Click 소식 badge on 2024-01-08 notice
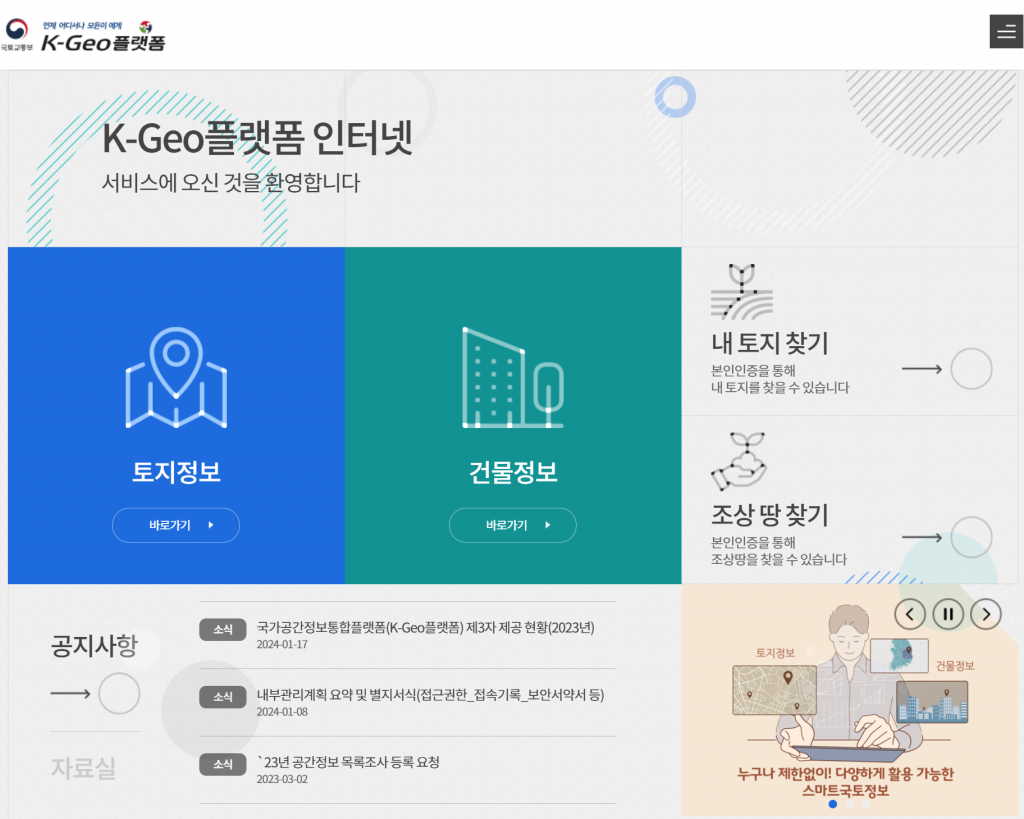Screen dimensions: 1024x819 point(223,697)
